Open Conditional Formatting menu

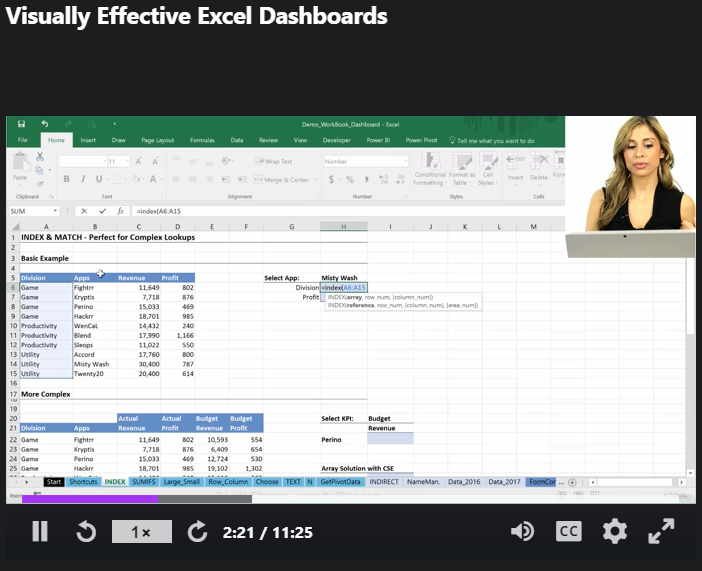tap(430, 169)
